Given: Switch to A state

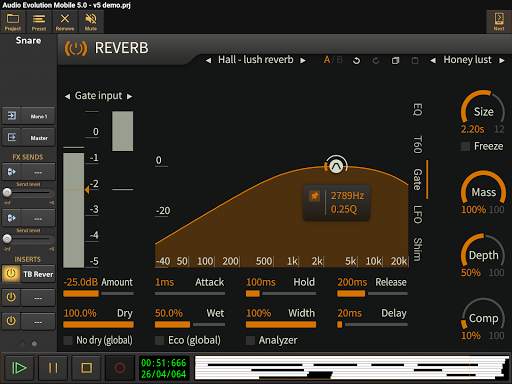Looking at the screenshot, I should coord(327,60).
